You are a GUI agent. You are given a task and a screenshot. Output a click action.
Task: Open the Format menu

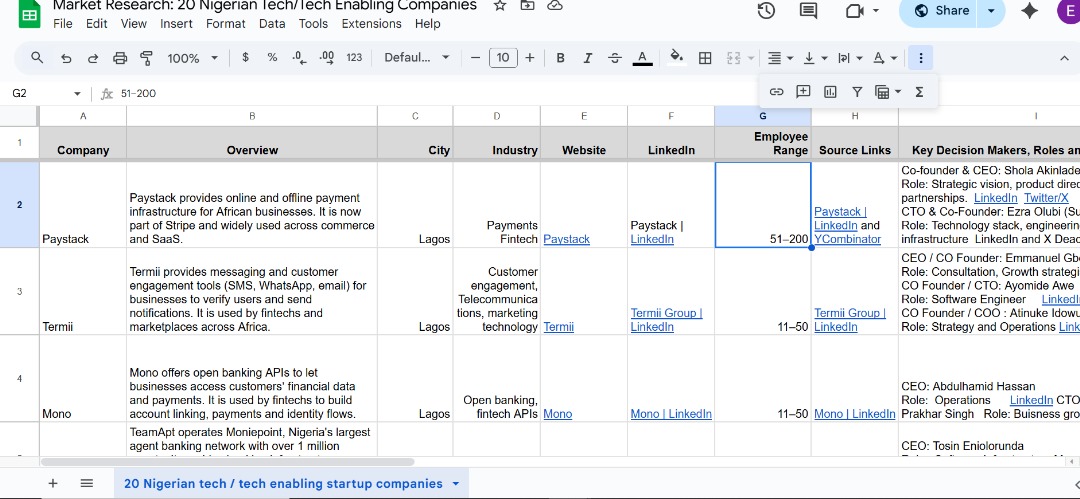pyautogui.click(x=225, y=23)
